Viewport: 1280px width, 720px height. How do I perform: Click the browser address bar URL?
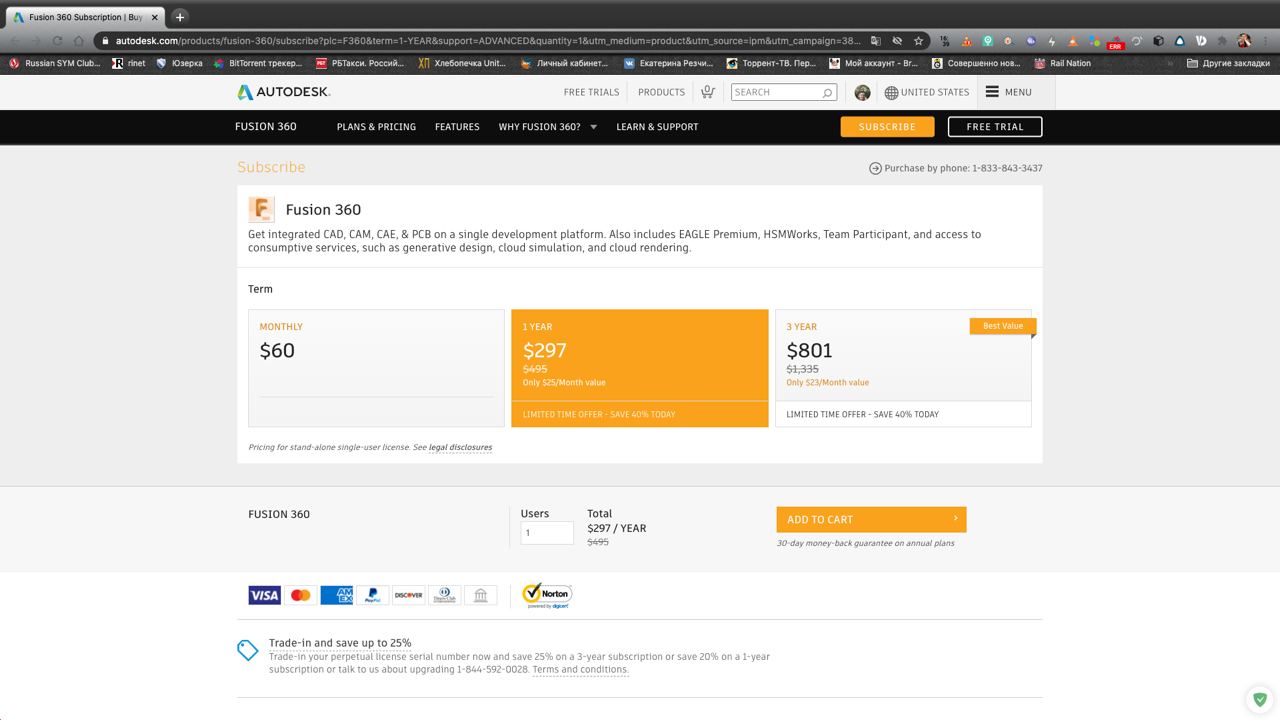(488, 41)
